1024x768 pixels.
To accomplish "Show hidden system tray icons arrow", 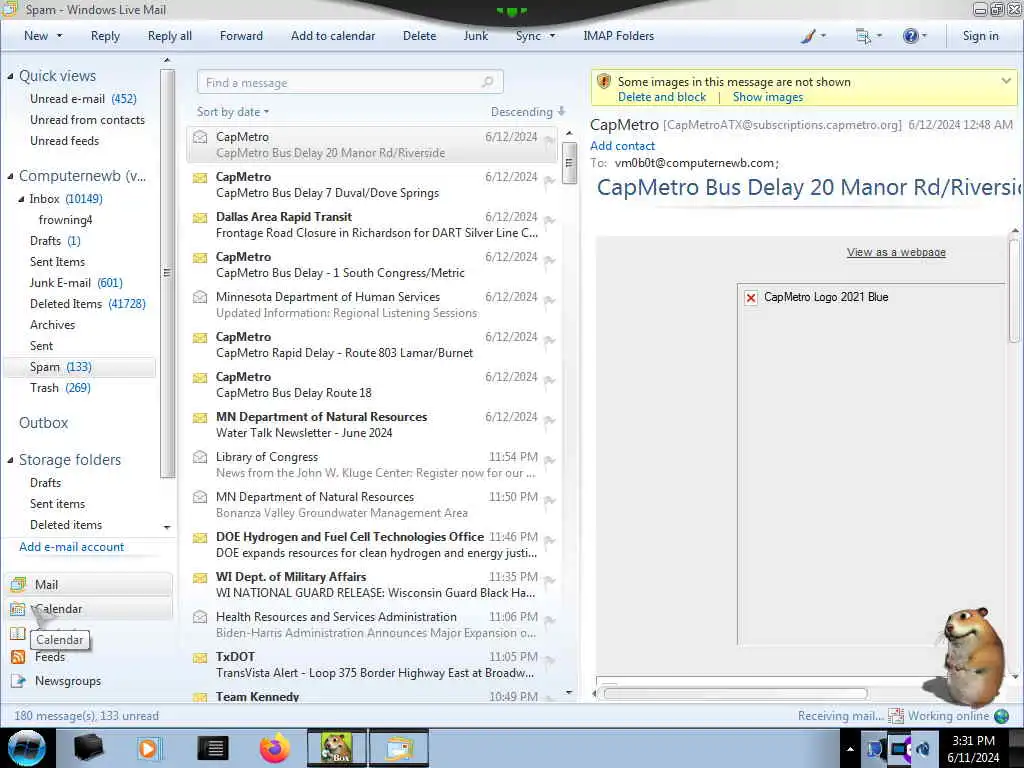I will tap(850, 749).
